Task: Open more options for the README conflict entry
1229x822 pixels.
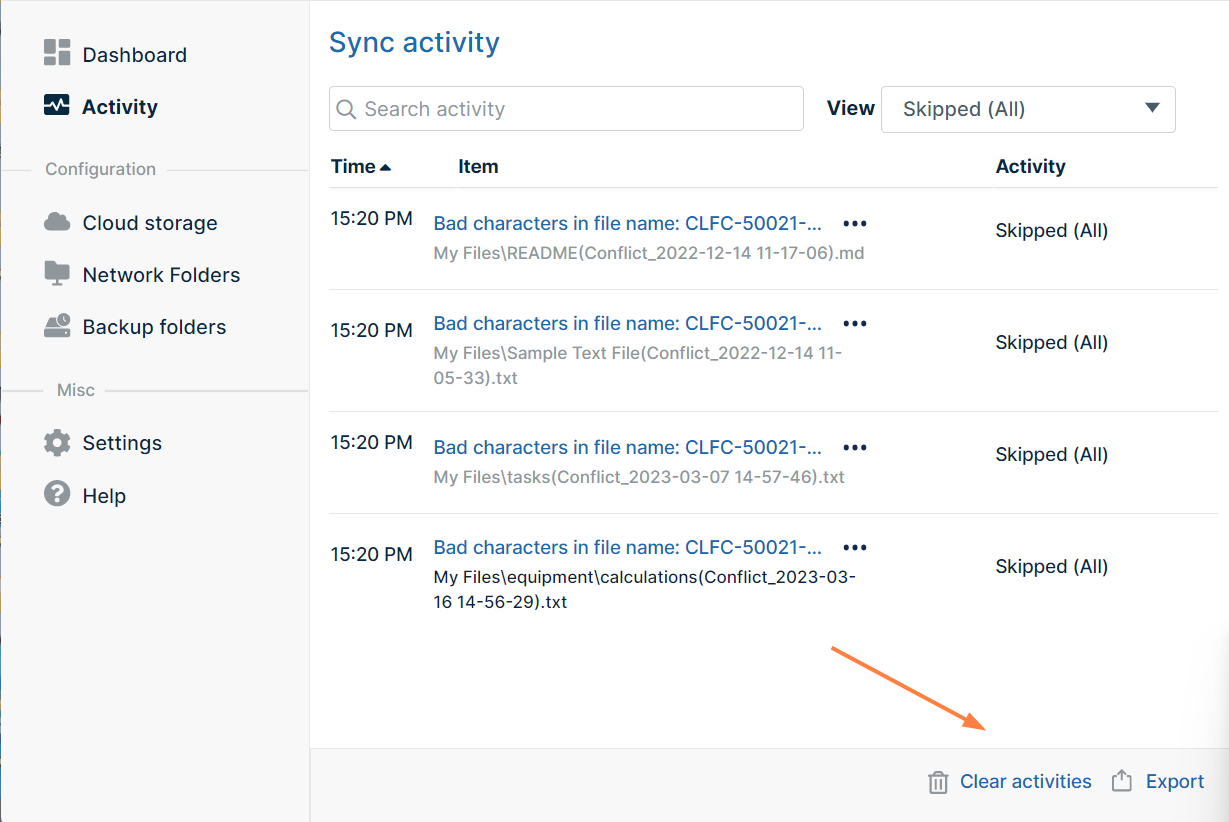Action: click(855, 223)
